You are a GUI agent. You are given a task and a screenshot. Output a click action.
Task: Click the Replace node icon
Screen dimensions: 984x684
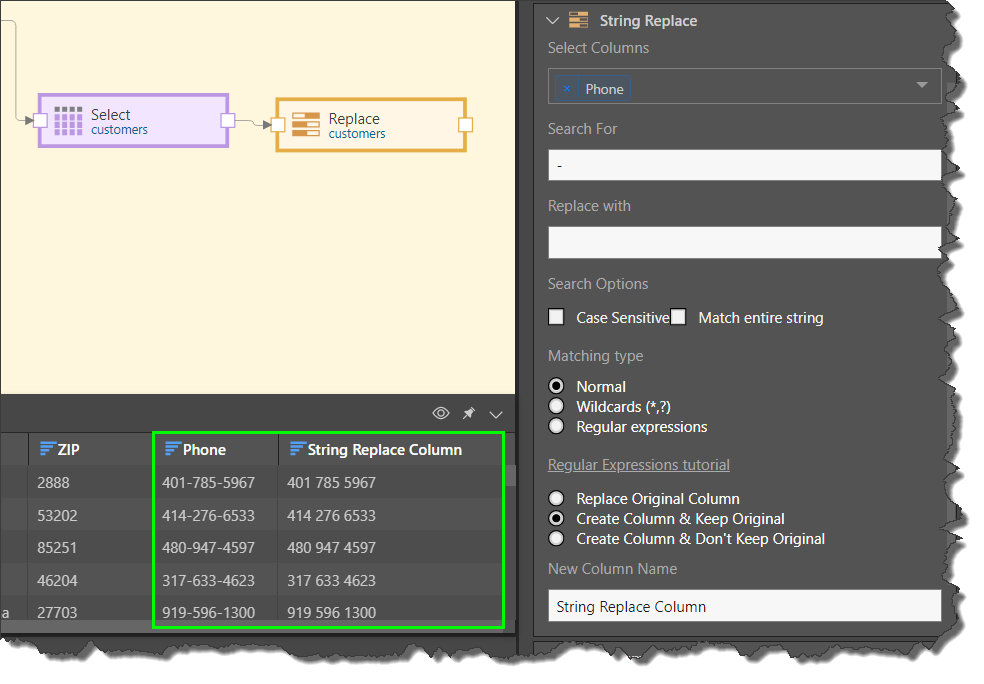[306, 125]
